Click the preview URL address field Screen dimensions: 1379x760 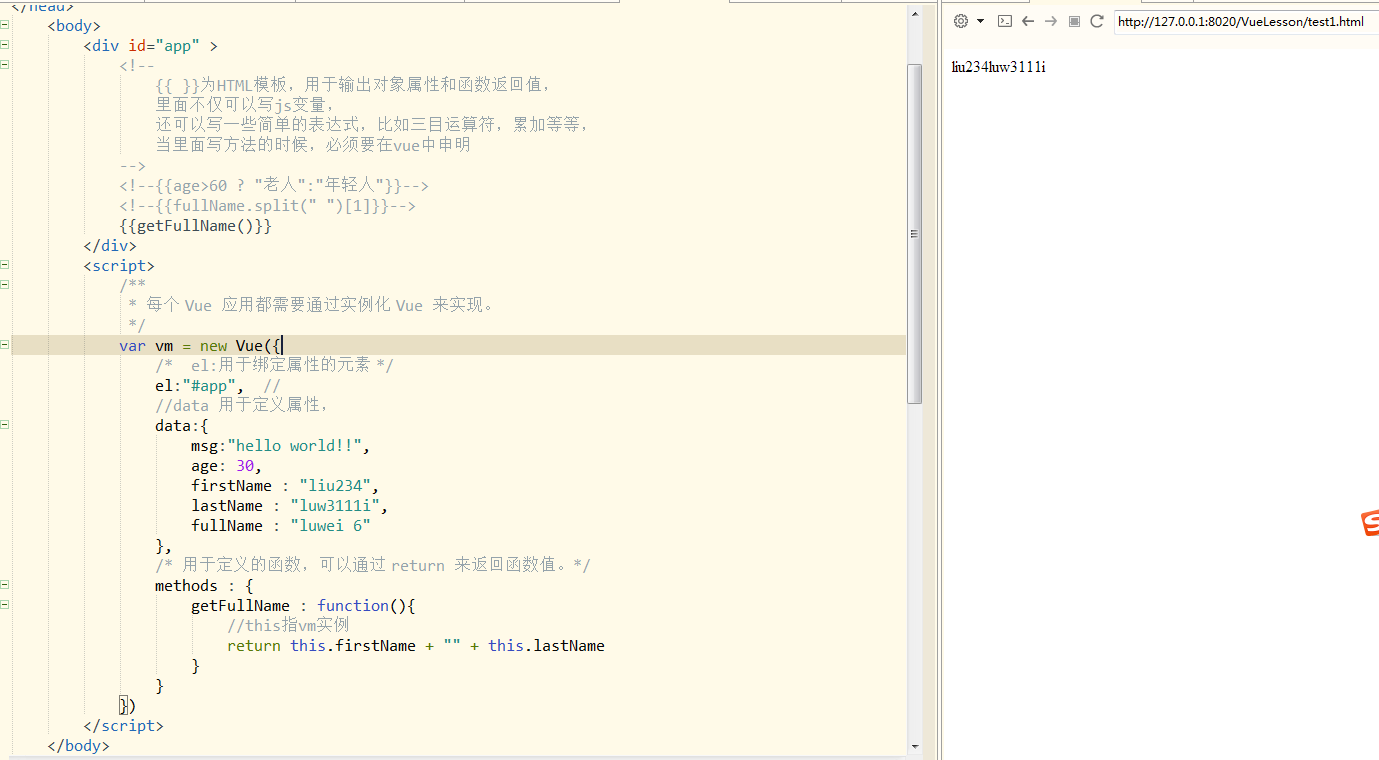tap(1246, 22)
